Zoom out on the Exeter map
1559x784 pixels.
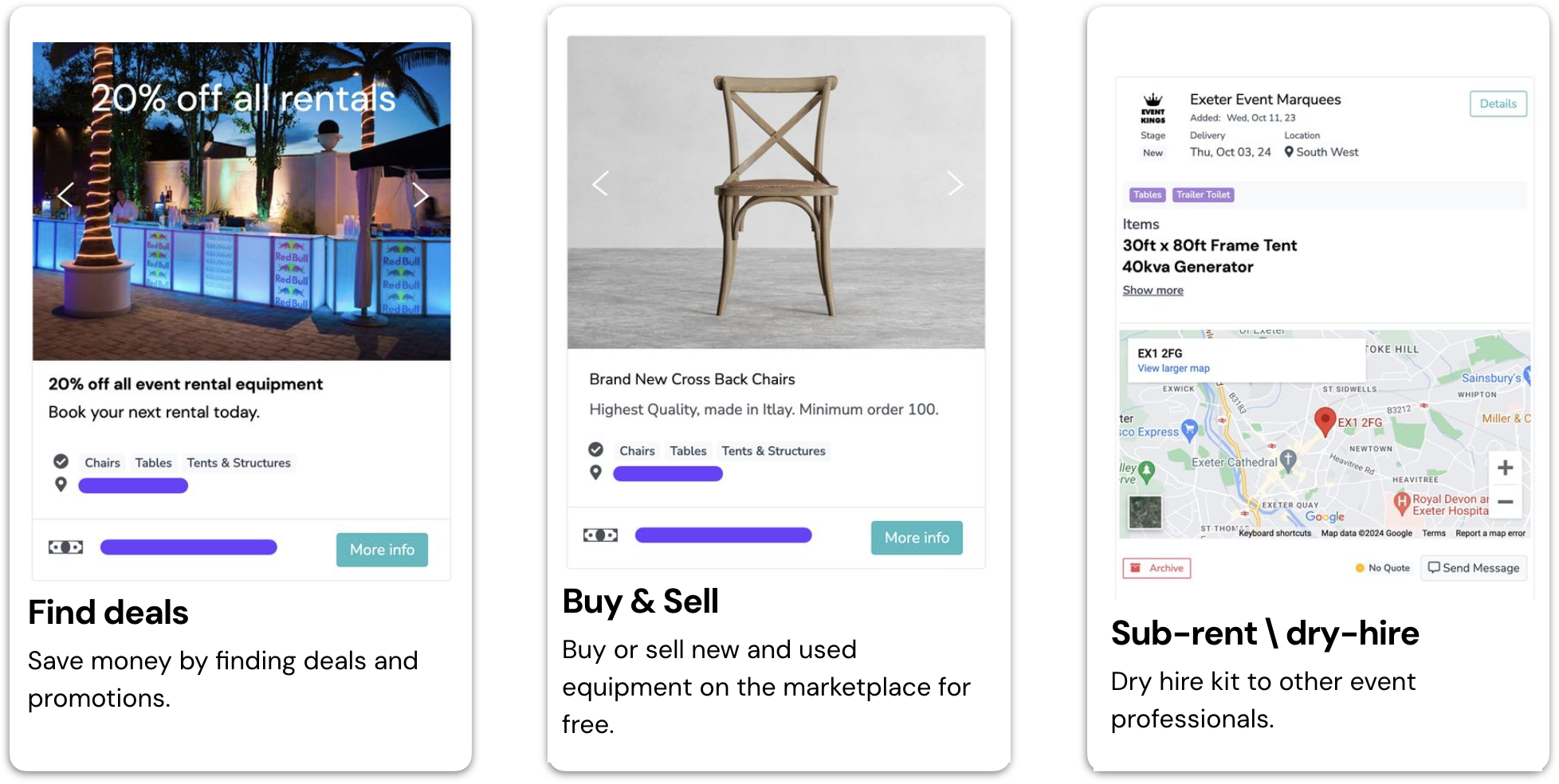[x=1505, y=502]
